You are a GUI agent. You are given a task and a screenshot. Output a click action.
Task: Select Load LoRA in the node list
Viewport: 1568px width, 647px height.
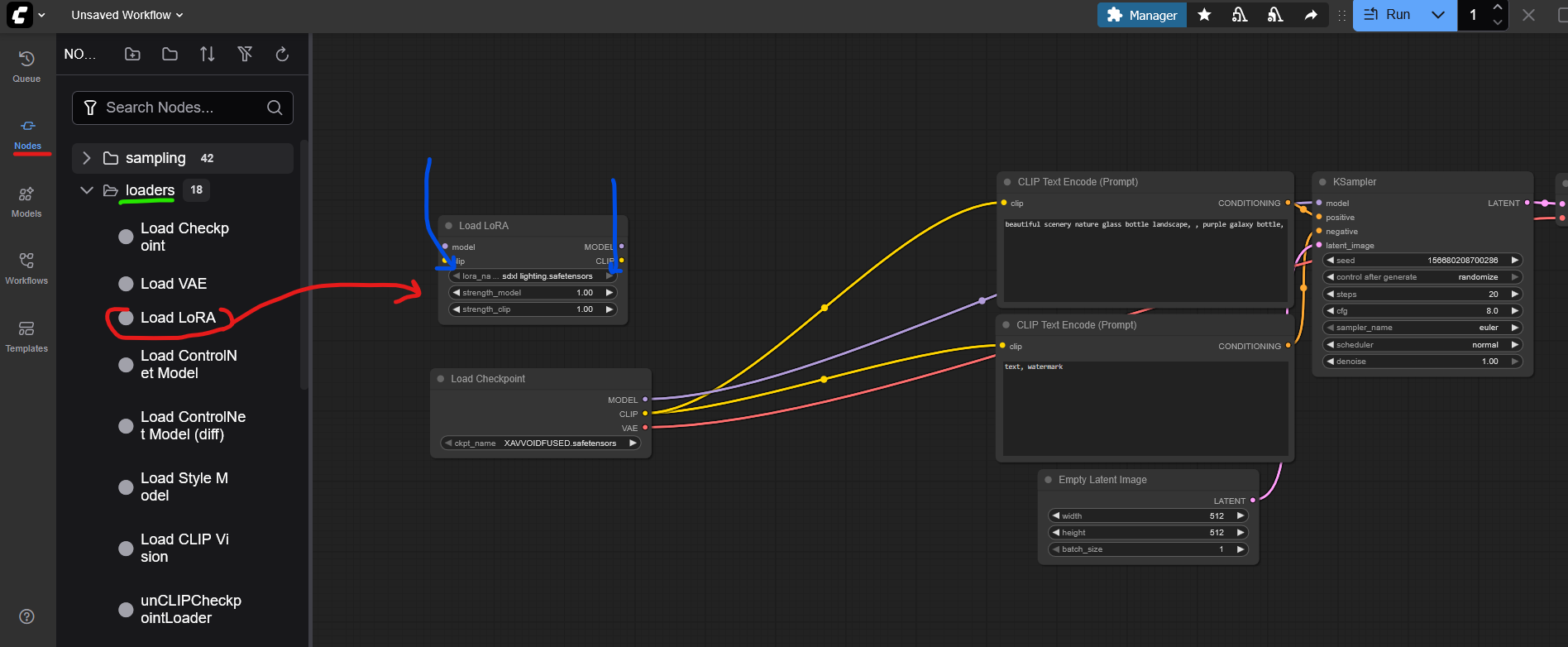177,318
